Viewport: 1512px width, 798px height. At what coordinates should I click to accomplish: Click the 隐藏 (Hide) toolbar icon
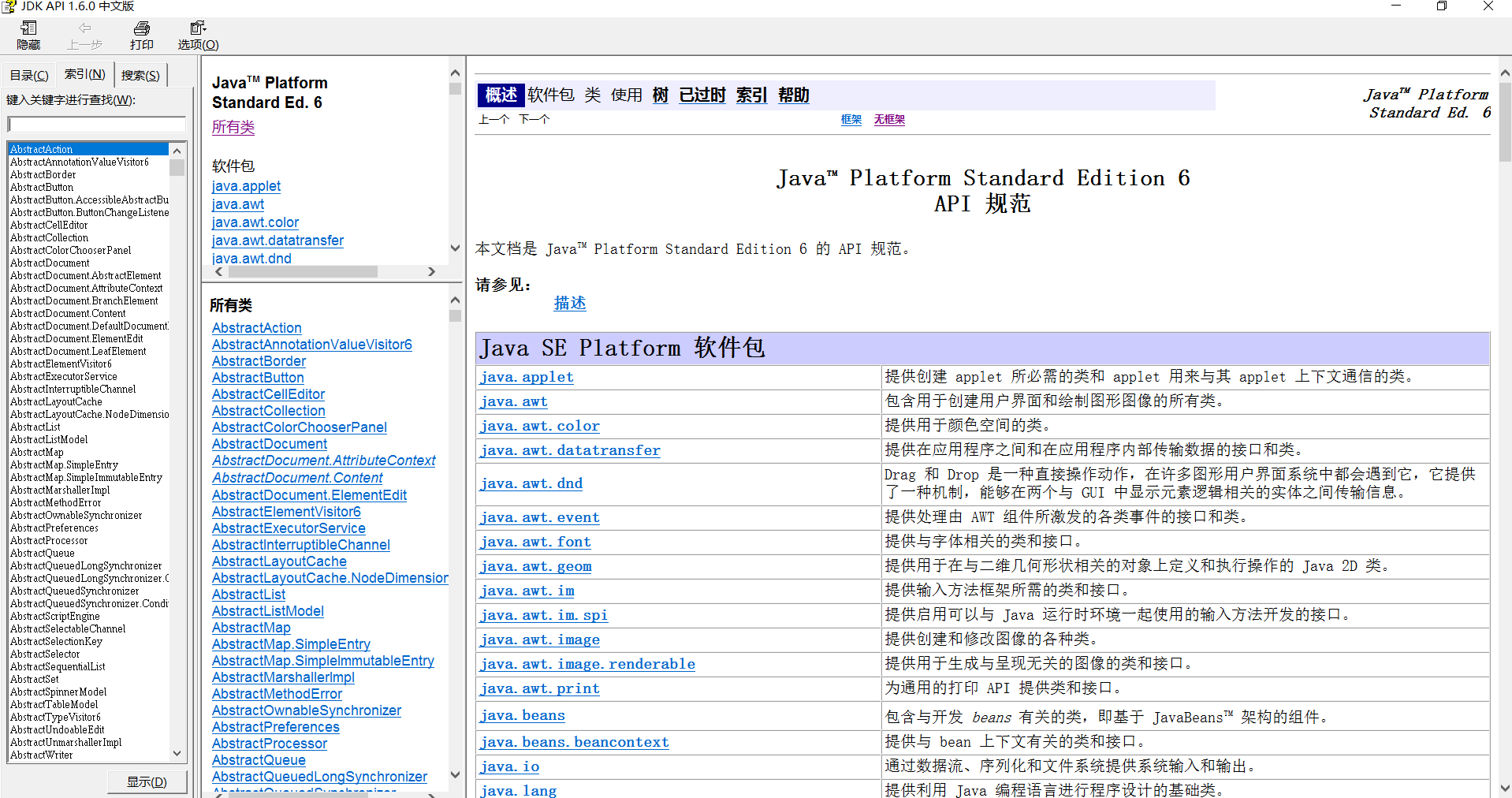[x=28, y=35]
